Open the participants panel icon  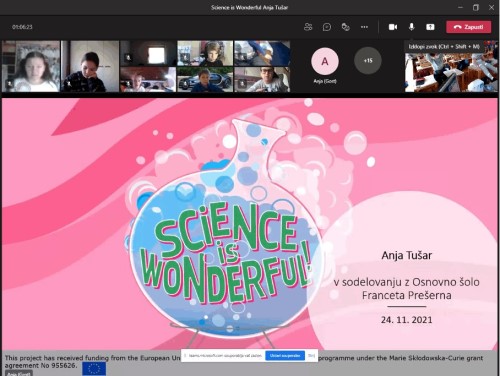tap(308, 27)
